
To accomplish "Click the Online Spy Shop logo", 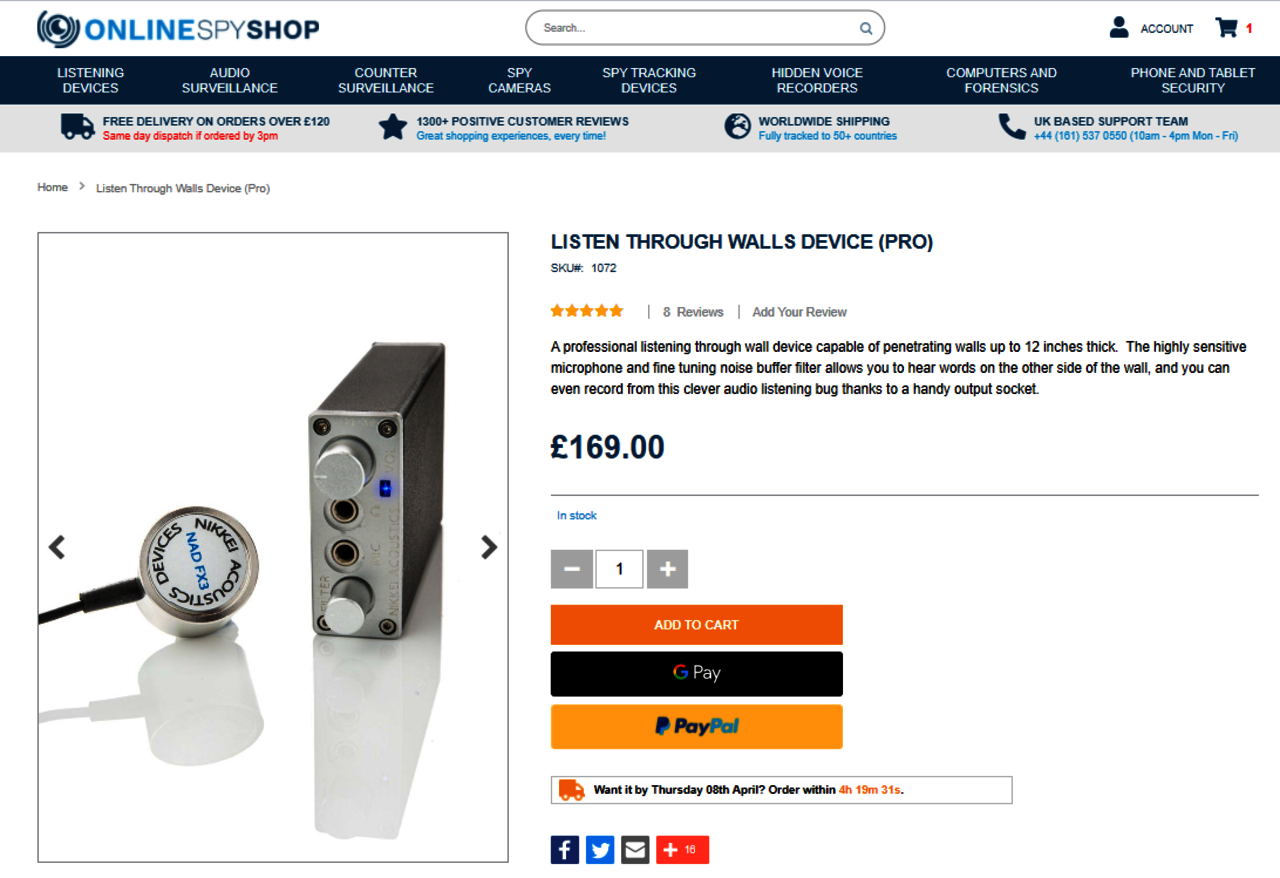I will 178,29.
